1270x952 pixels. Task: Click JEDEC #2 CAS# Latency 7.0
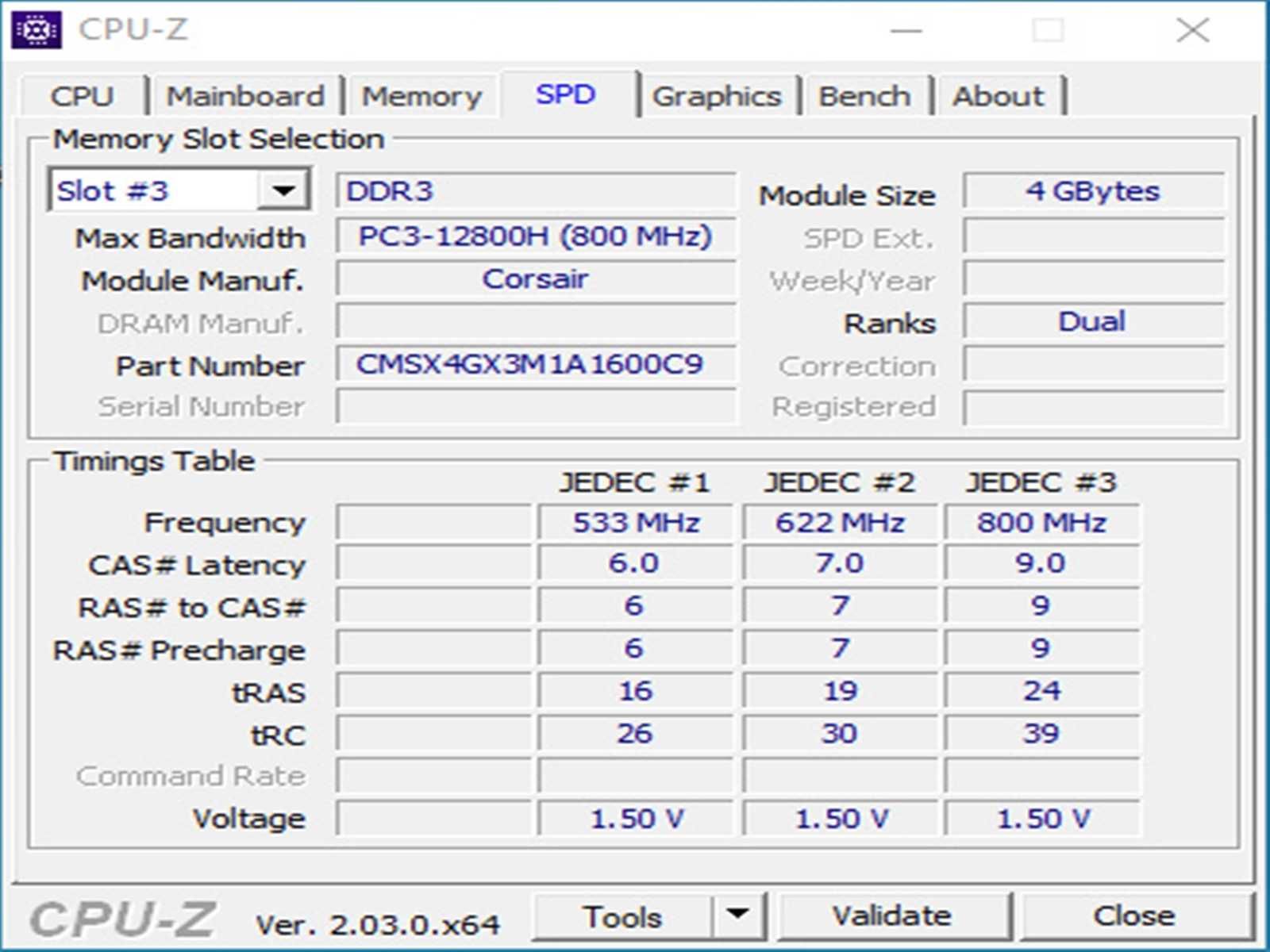[840, 563]
